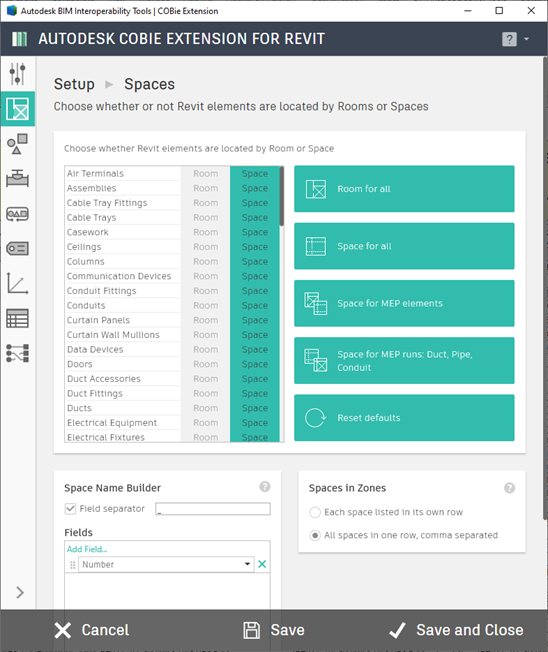Open the Parameter Mappings sidebar icon

(17, 353)
